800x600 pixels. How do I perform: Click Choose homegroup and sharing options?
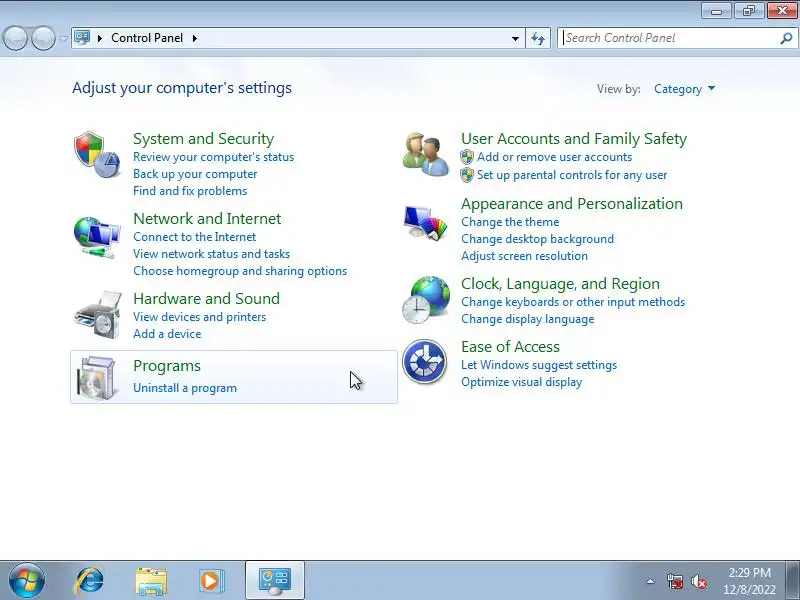(x=240, y=271)
